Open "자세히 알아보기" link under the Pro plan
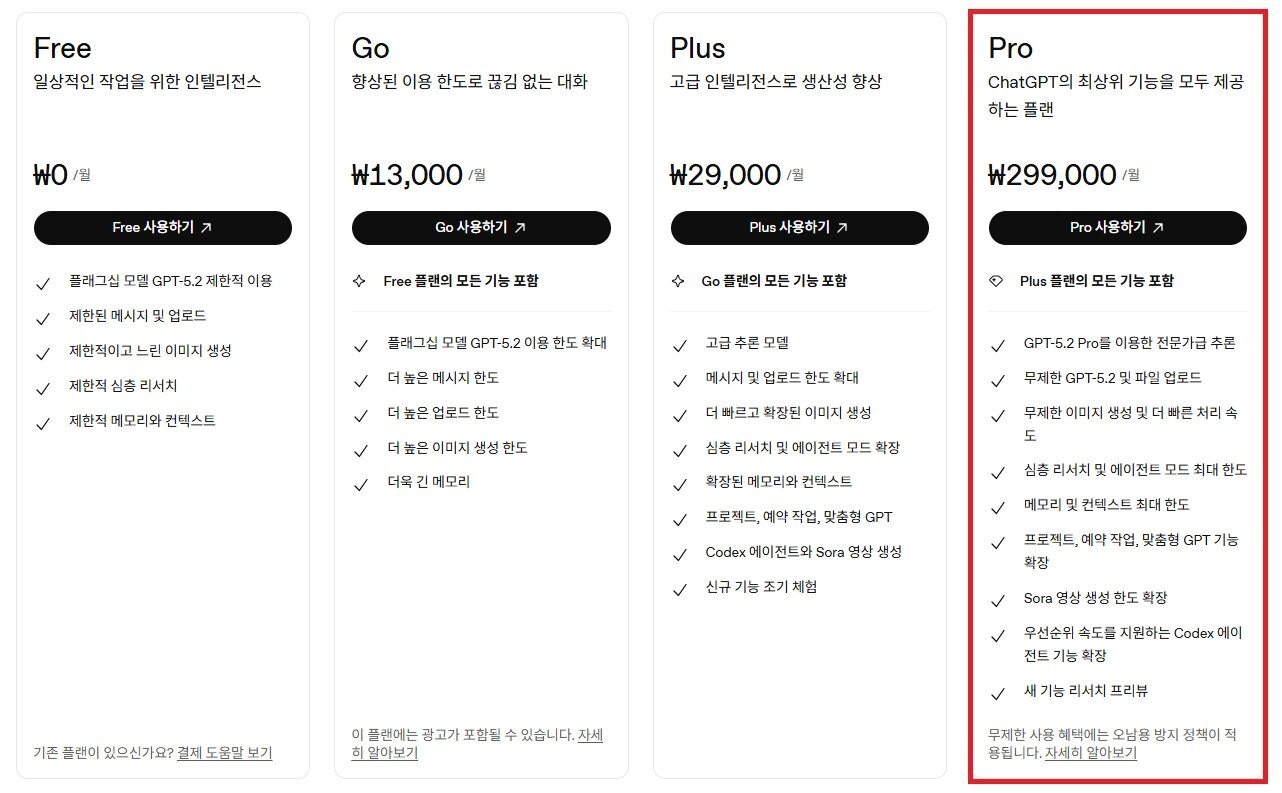This screenshot has height=793, width=1282. pyautogui.click(x=1090, y=753)
